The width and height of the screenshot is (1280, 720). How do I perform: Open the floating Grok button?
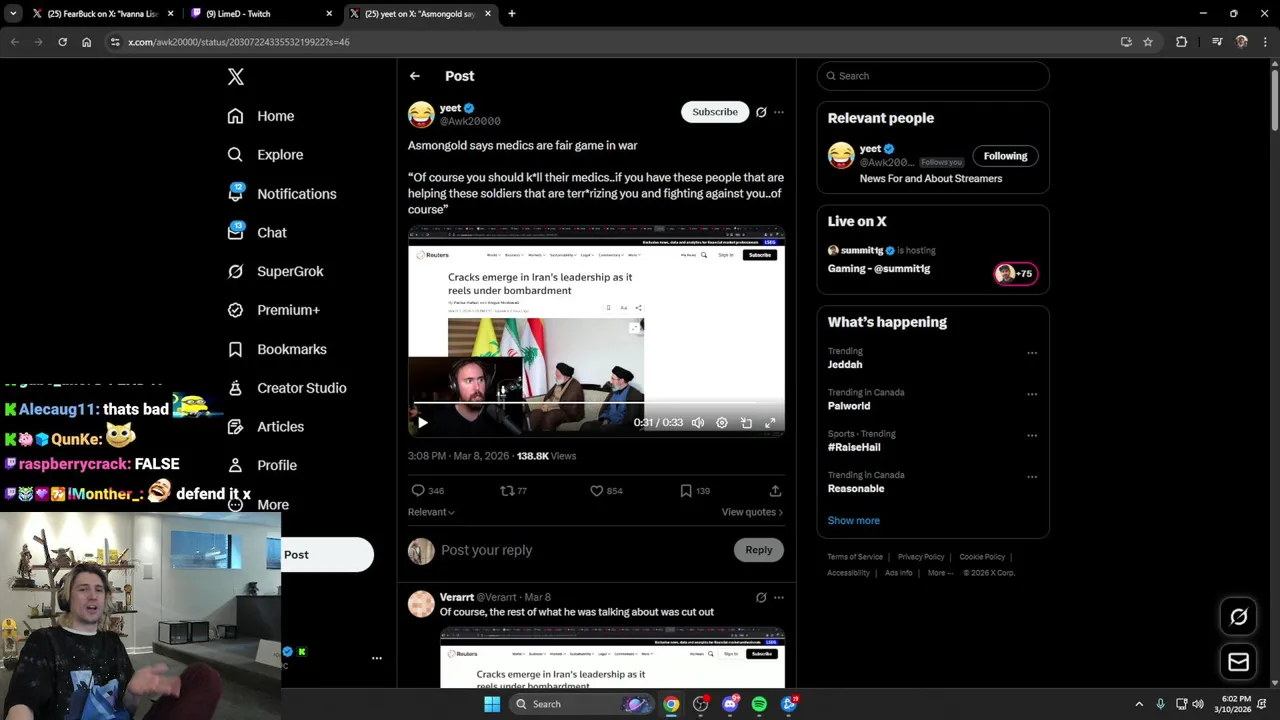tap(1238, 617)
